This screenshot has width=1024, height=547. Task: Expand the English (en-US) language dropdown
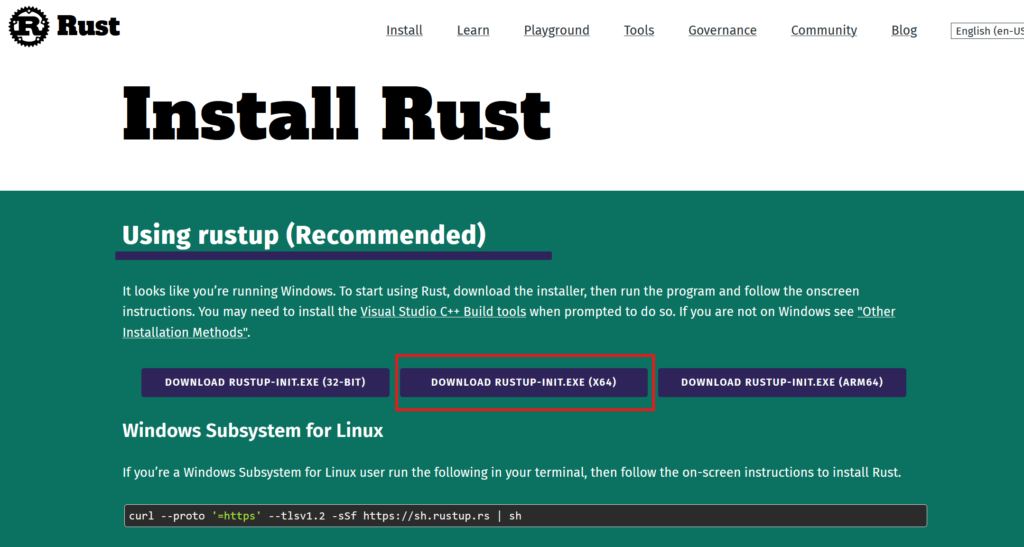[x=987, y=31]
